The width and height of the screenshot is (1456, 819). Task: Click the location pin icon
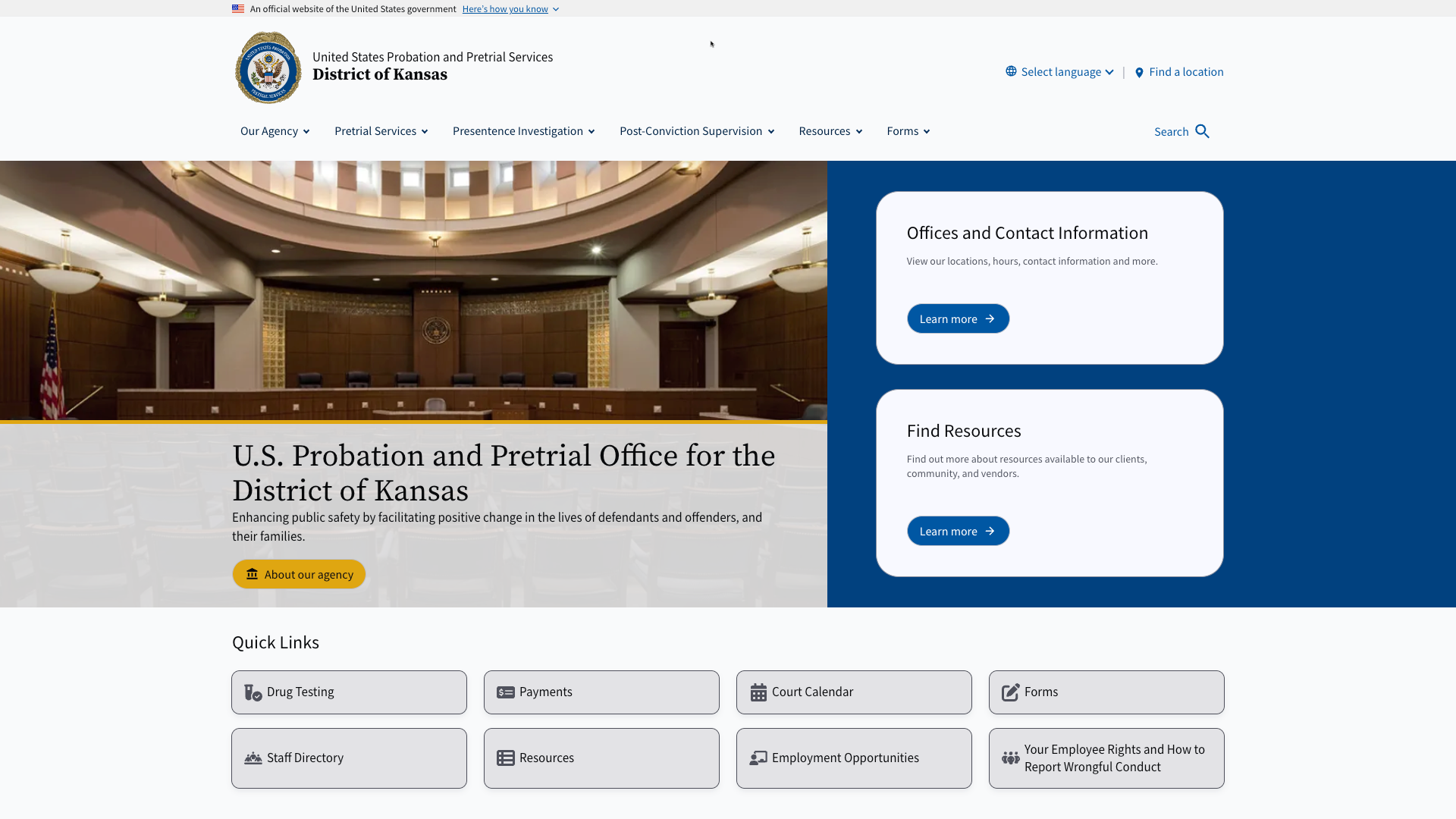pyautogui.click(x=1139, y=73)
